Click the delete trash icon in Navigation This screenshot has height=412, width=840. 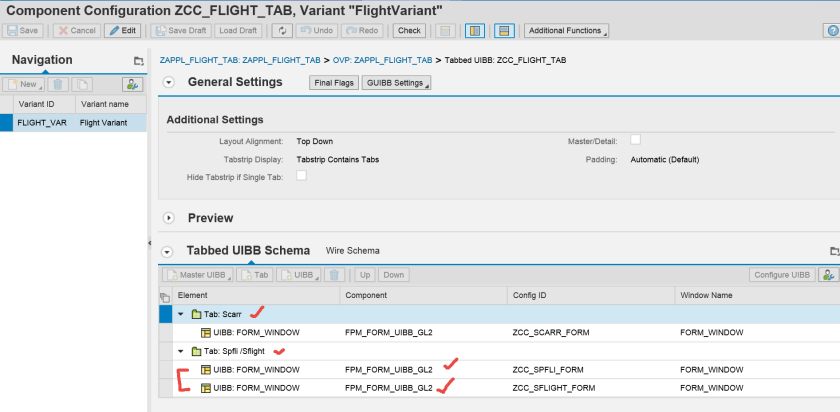click(x=58, y=84)
